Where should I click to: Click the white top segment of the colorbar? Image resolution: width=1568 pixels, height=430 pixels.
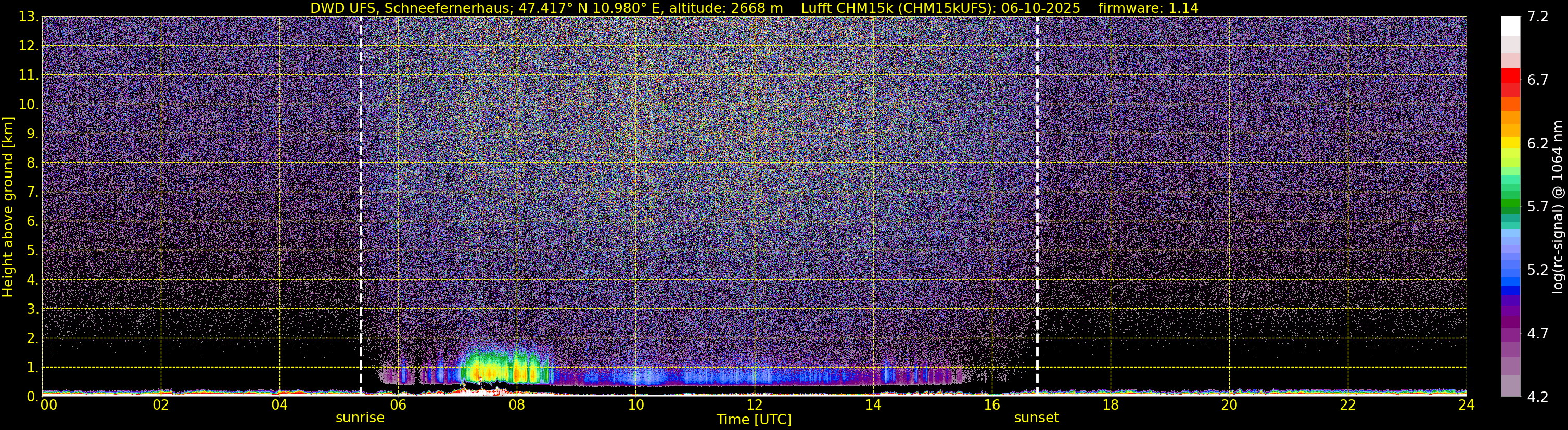pos(1510,27)
